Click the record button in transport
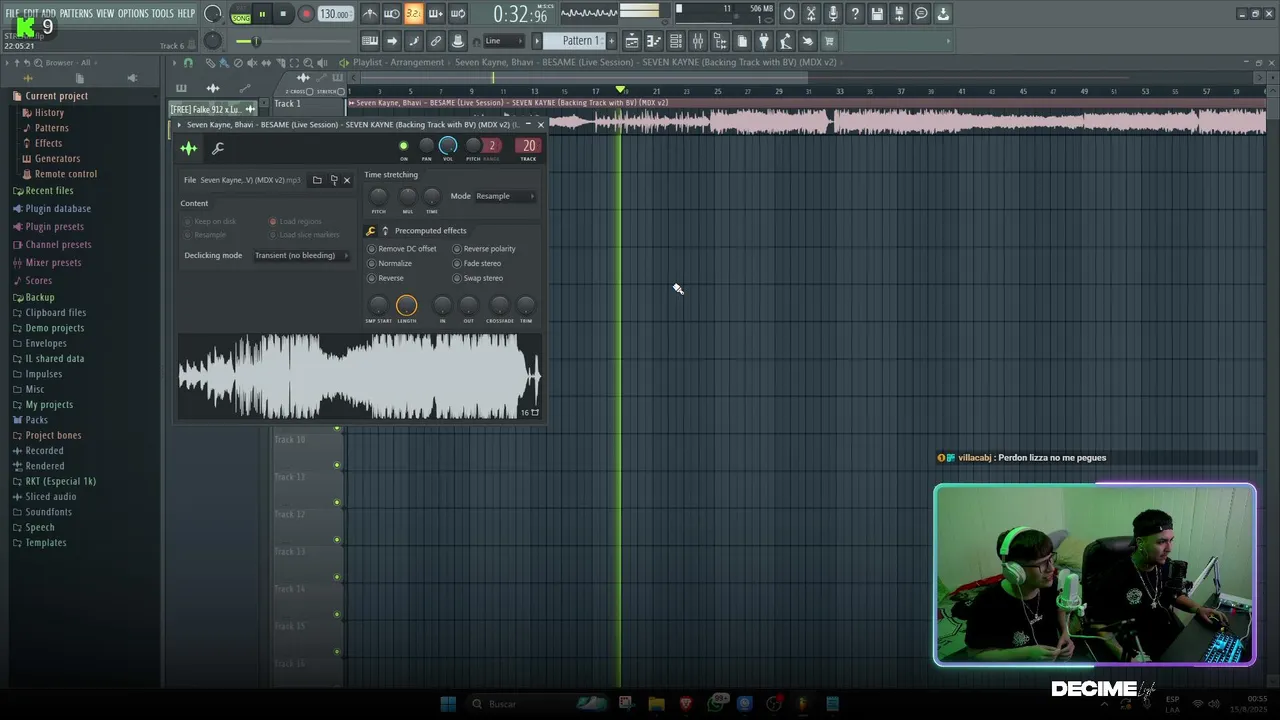The image size is (1280, 720). [306, 14]
